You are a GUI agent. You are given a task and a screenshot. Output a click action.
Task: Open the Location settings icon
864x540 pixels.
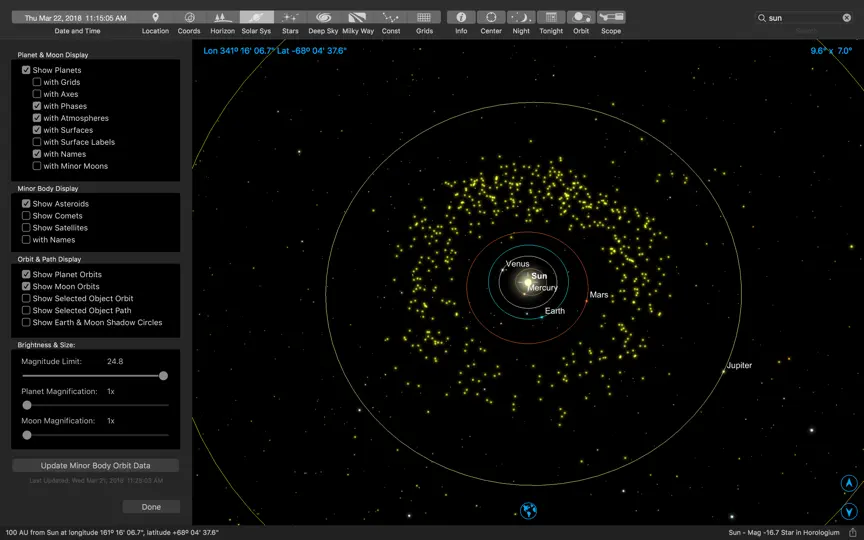click(x=155, y=18)
